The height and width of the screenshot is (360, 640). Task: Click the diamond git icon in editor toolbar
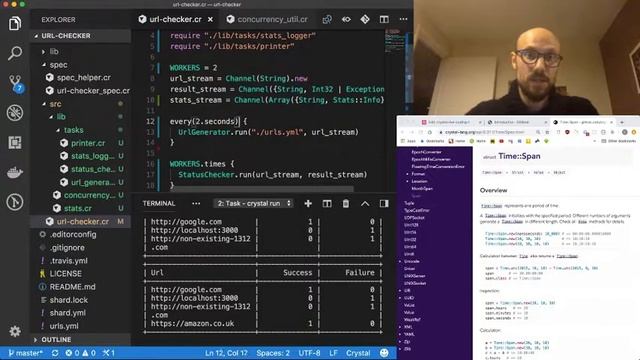(365, 19)
